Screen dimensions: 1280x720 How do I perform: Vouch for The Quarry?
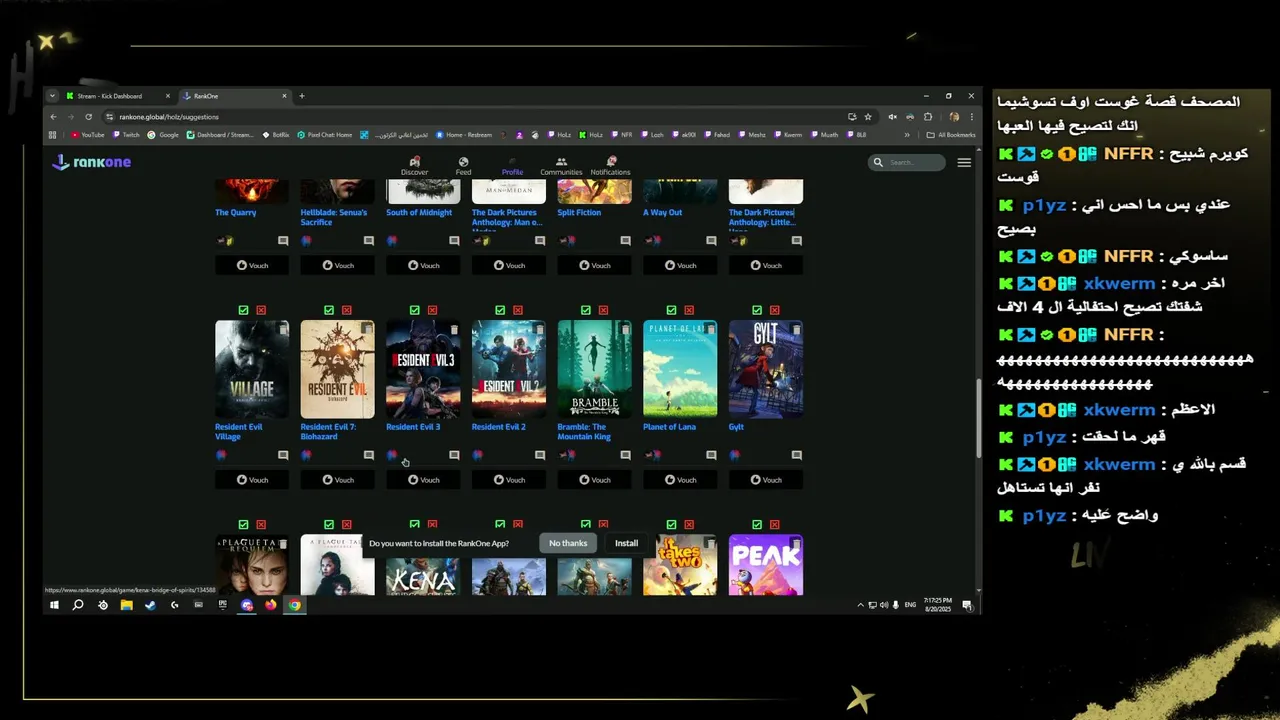click(x=252, y=265)
